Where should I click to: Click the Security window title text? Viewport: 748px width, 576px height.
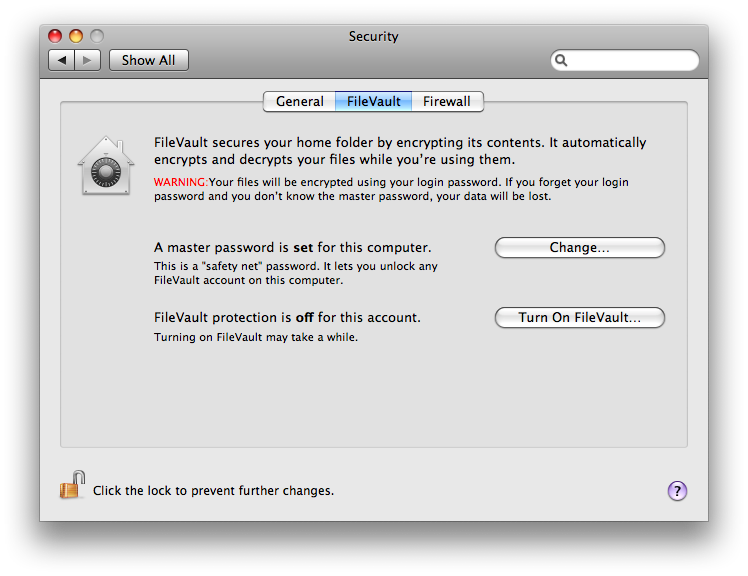tap(374, 36)
